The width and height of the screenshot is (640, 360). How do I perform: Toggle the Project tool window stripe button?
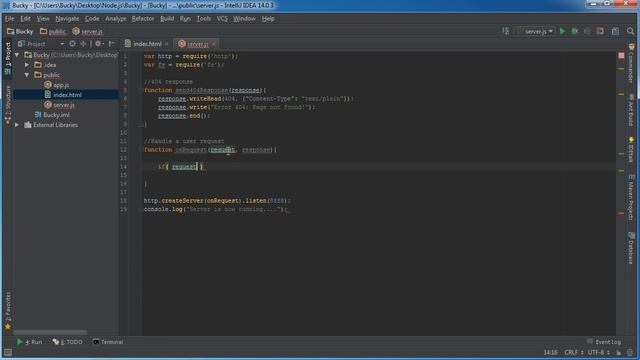(8, 58)
